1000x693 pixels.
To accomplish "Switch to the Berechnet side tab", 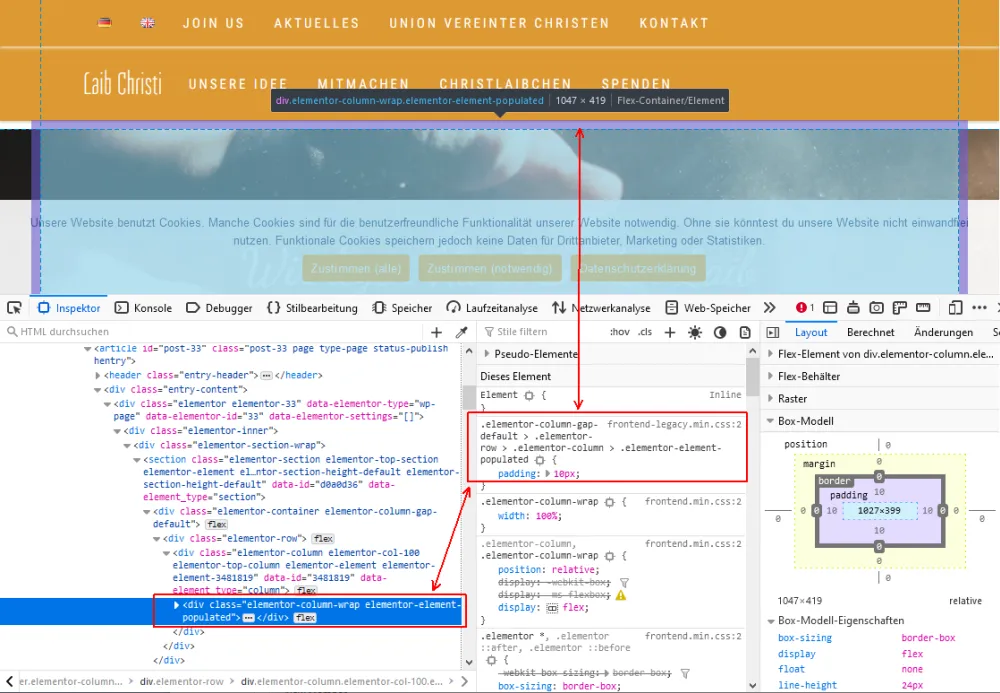I will (871, 332).
